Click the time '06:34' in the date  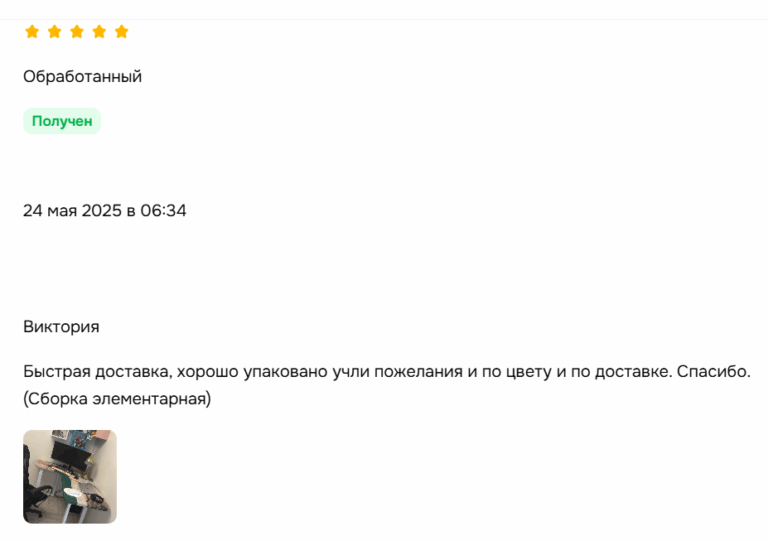[163, 211]
